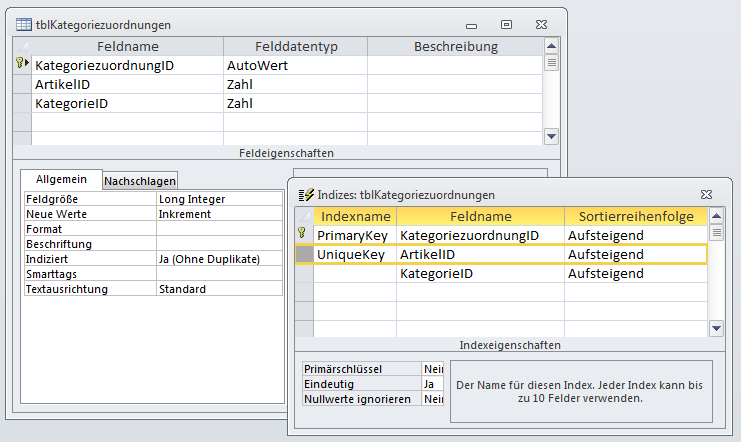Click the Beschriftung property input field
Screen dimensions: 741x442
pos(219,244)
